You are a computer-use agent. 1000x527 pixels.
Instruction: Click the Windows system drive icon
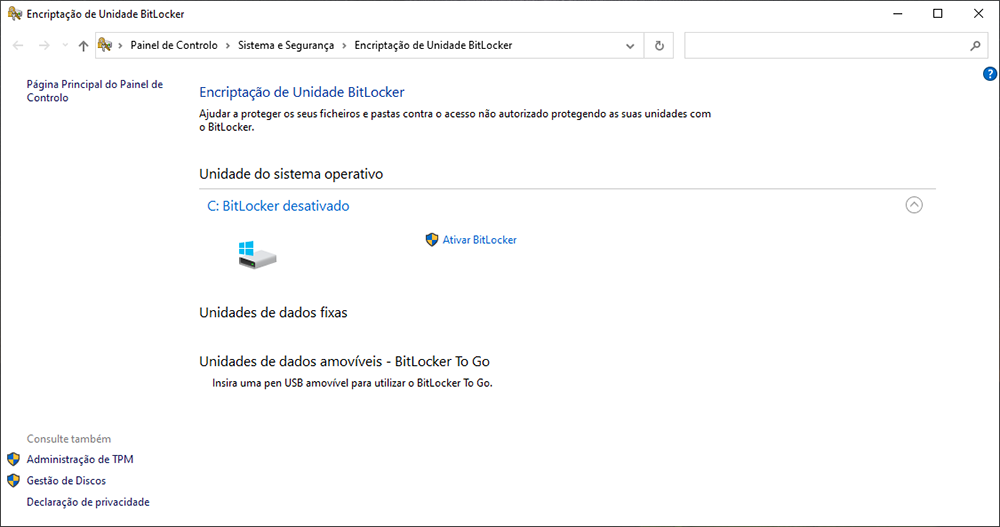pyautogui.click(x=257, y=255)
